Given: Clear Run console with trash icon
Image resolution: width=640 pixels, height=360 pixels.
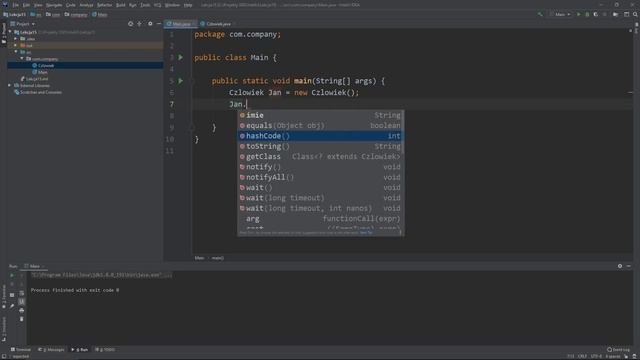Looking at the screenshot, I should 22,319.
